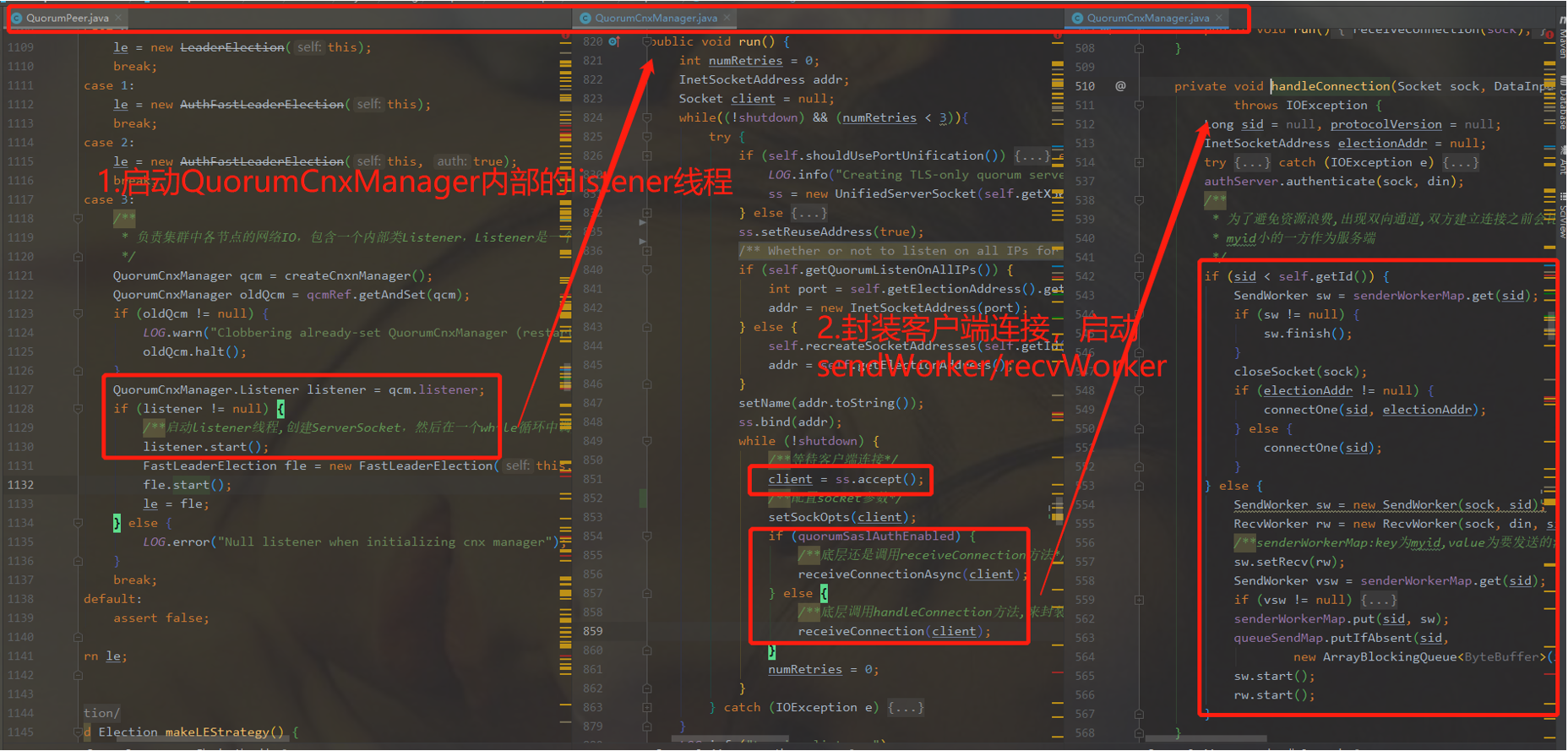This screenshot has height=751, width=1568.
Task: Expand the folded try block at line 514
Action: coord(1139,162)
